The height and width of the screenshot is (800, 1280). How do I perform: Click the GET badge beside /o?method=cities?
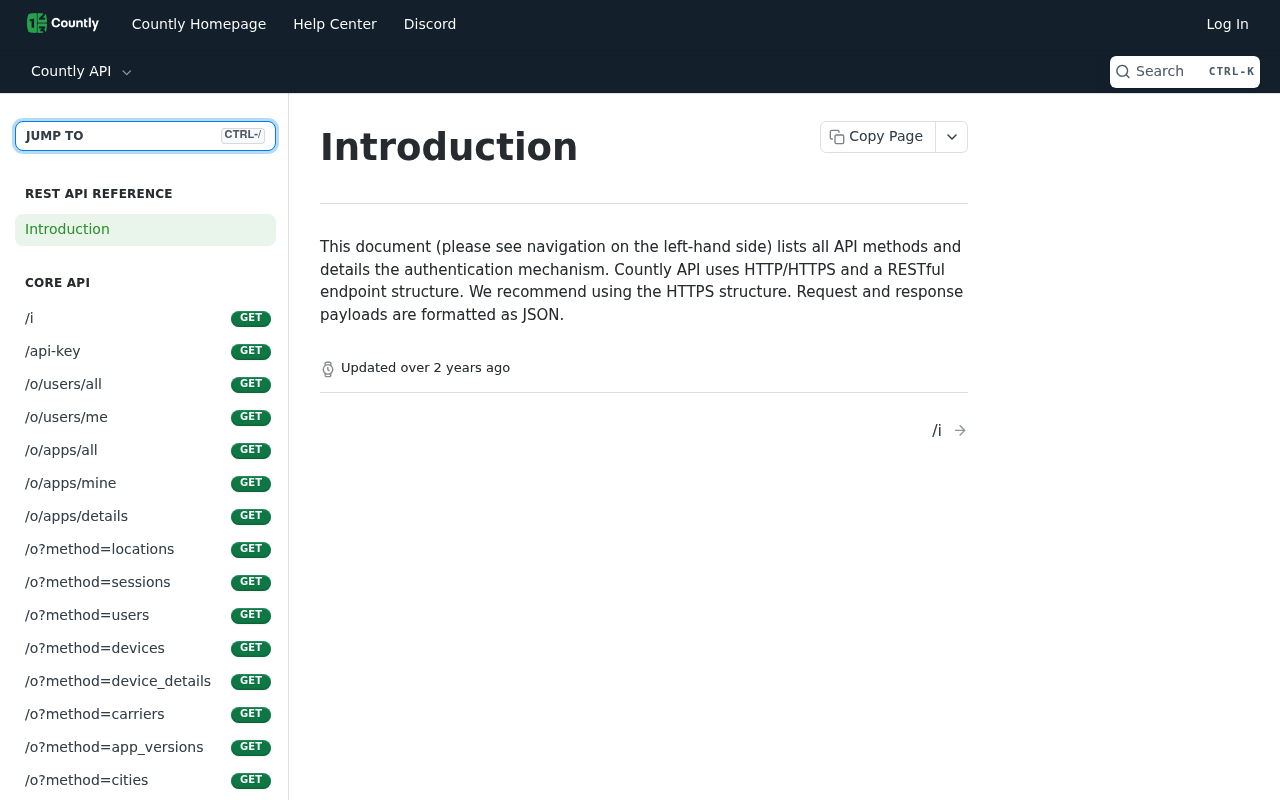click(251, 780)
